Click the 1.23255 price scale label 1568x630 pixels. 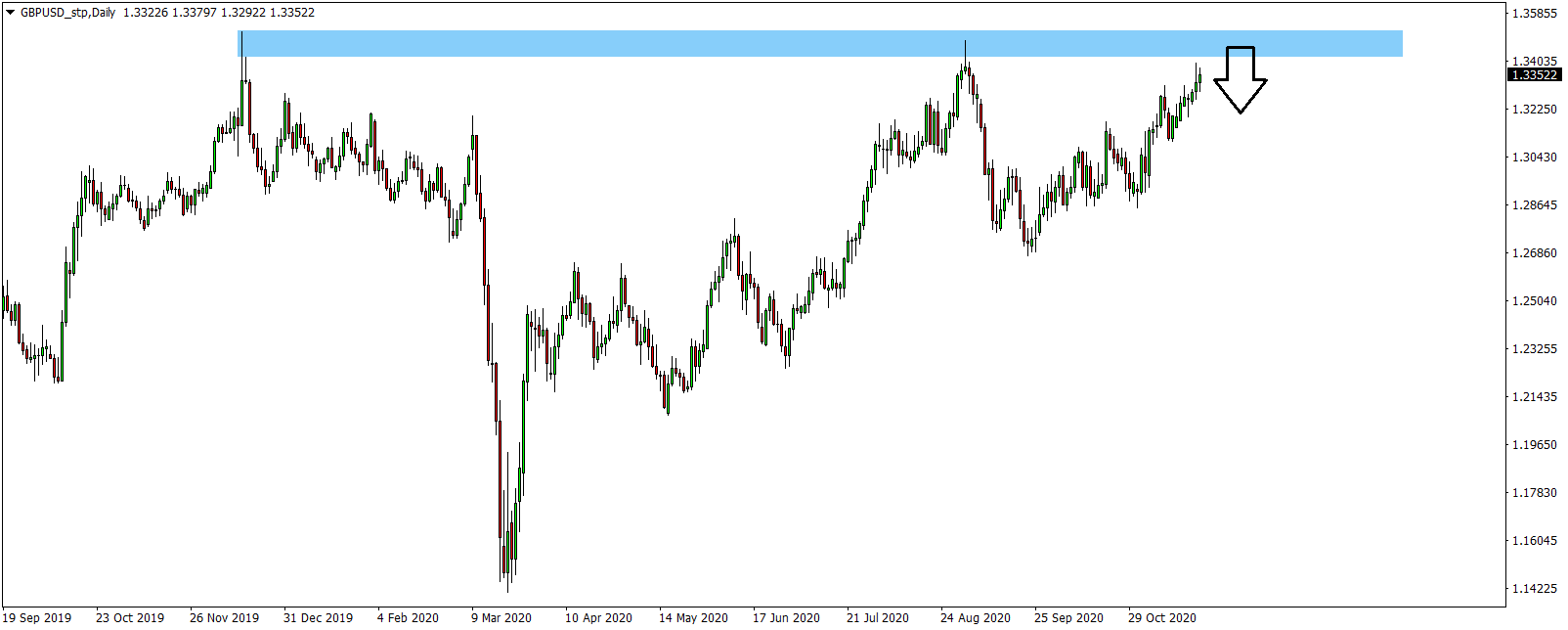coord(1535,349)
